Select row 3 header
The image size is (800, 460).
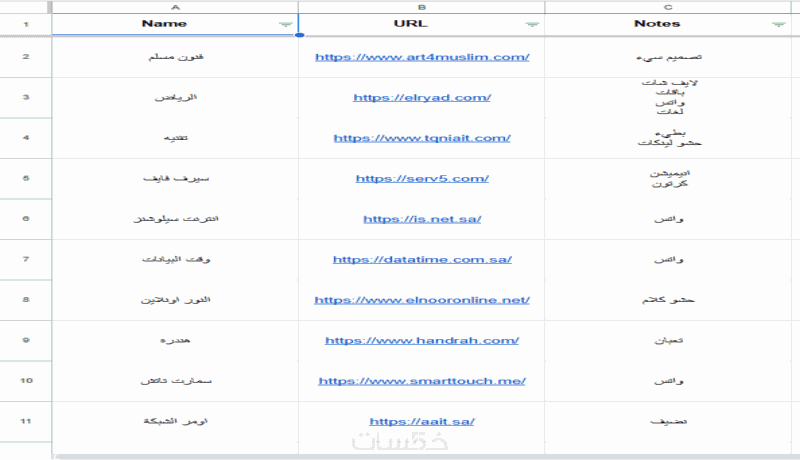(x=26, y=97)
